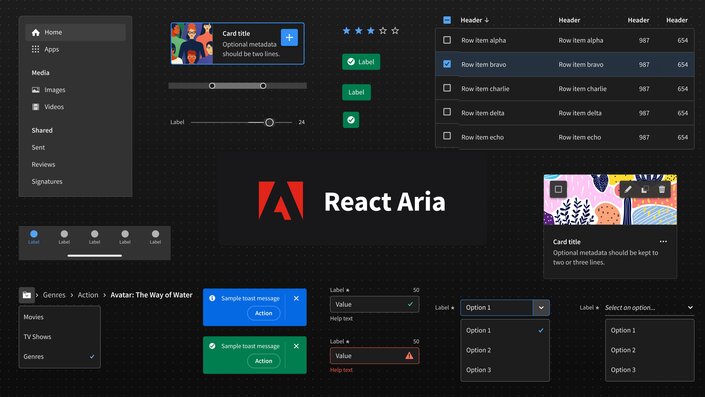Click the trash delete icon on card
The height and width of the screenshot is (397, 705).
(661, 189)
